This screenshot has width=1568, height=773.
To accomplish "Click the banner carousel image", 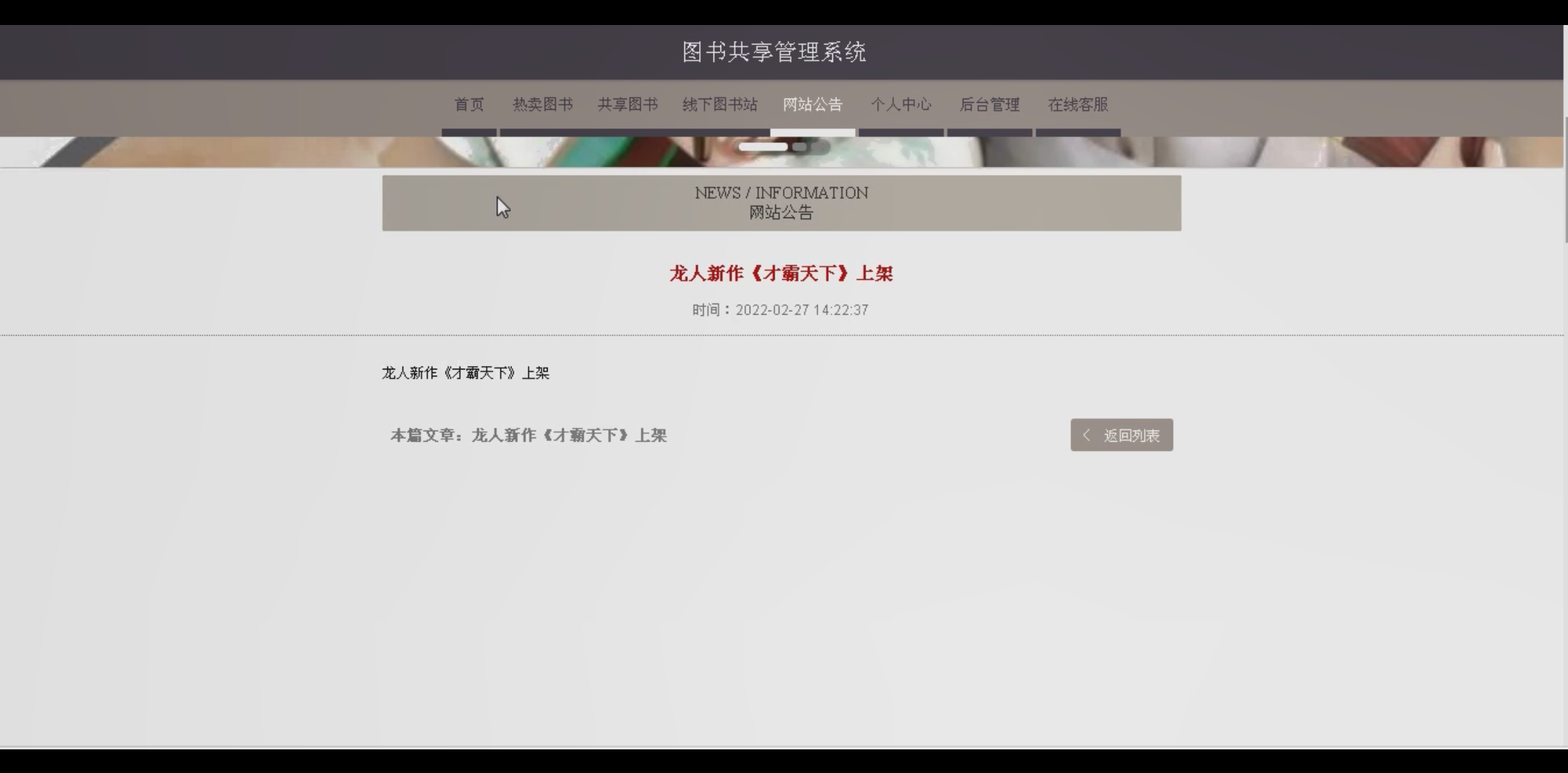I will click(782, 152).
